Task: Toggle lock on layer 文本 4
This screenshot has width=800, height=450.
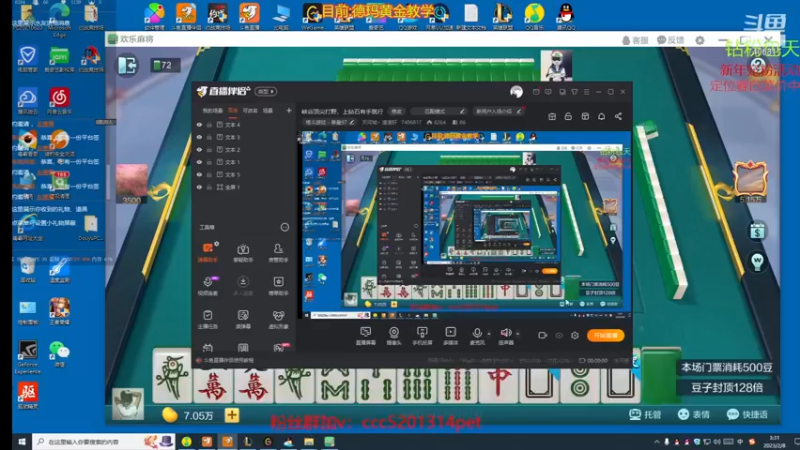Action: click(x=209, y=124)
